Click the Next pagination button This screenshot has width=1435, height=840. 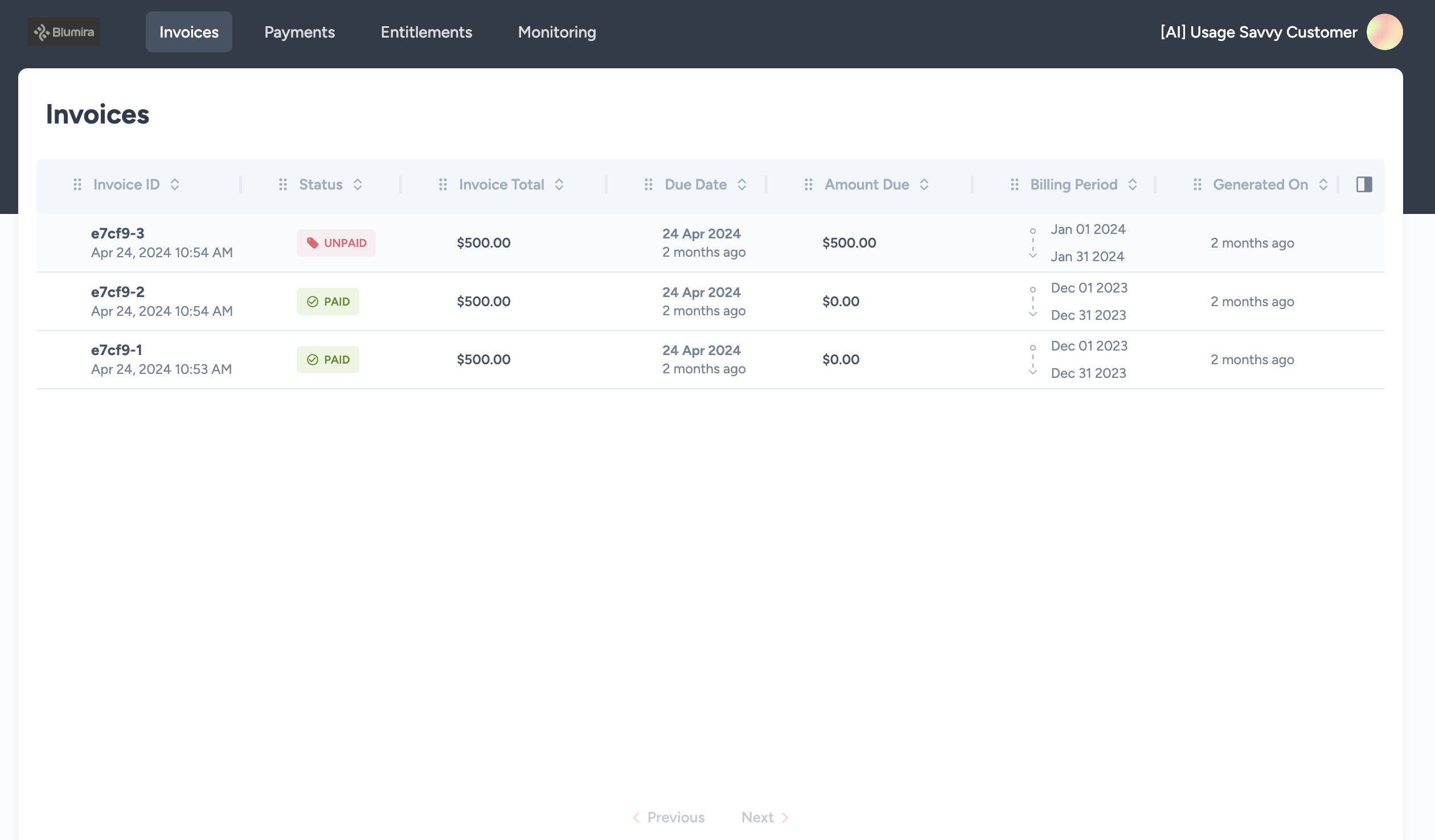pos(757,817)
